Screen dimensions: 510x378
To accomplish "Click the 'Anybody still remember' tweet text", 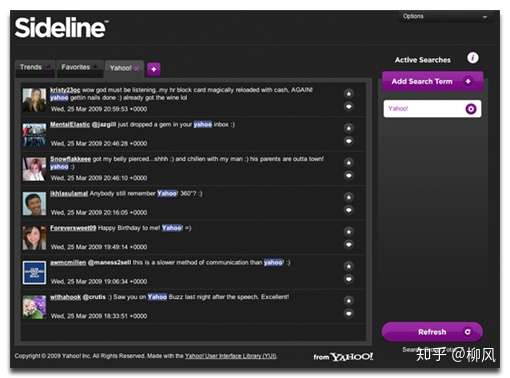I will (123, 194).
